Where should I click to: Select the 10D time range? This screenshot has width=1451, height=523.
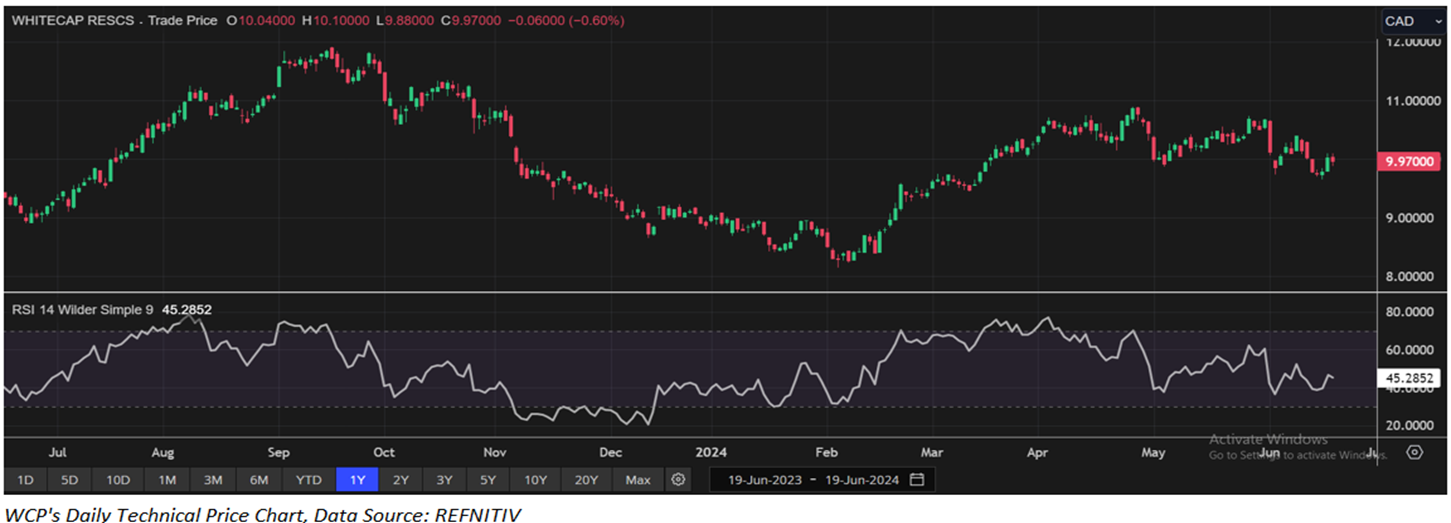[118, 480]
